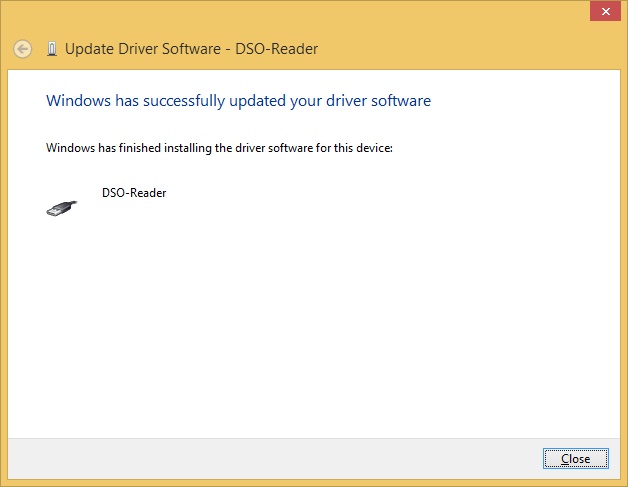The image size is (628, 487).
Task: Click the back arrow in title bar
Action: (22, 49)
